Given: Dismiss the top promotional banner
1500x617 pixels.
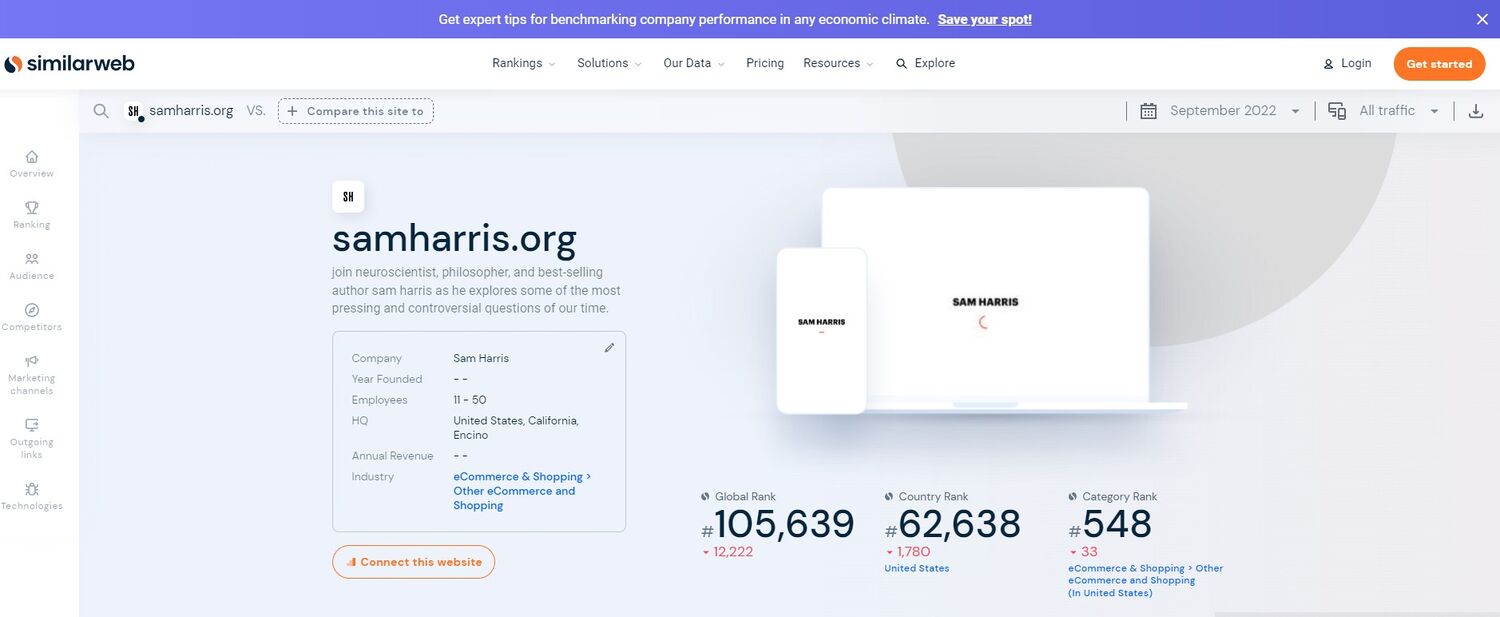Looking at the screenshot, I should click(1482, 19).
